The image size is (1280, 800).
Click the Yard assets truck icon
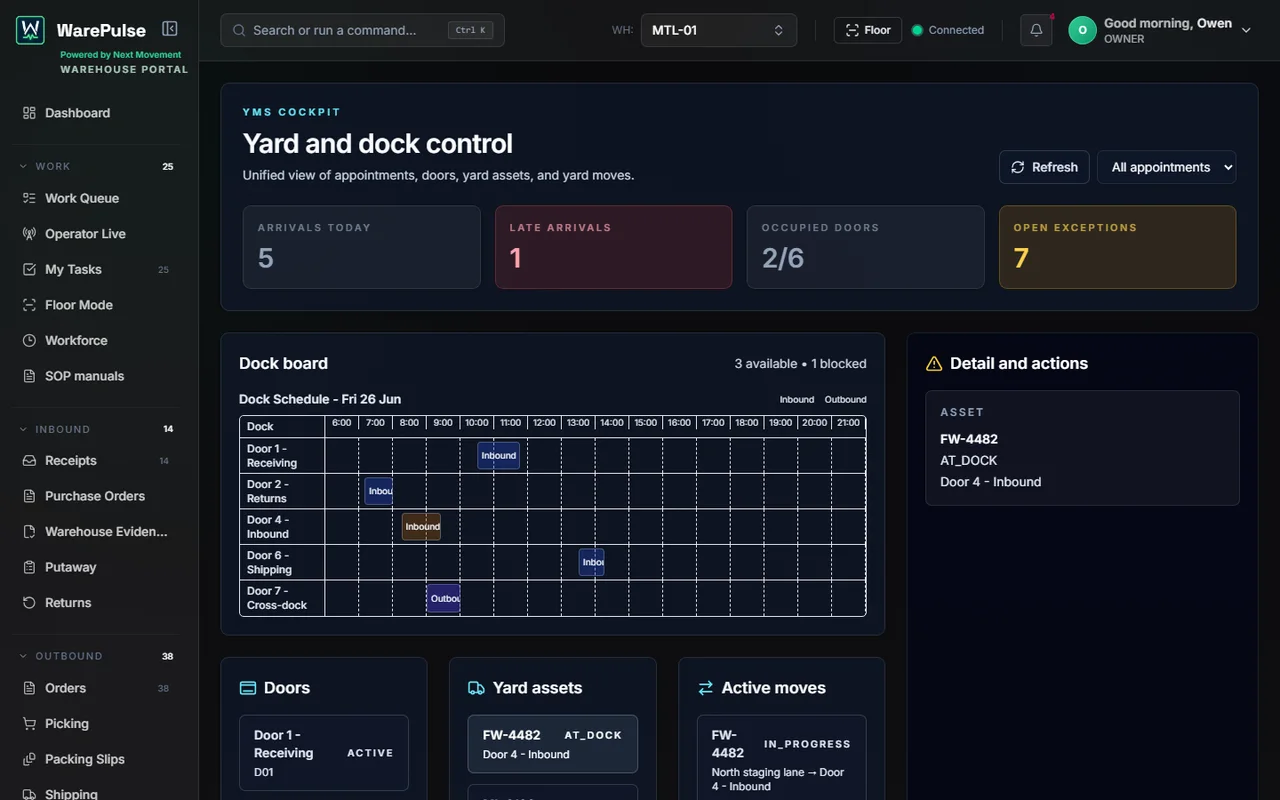477,688
